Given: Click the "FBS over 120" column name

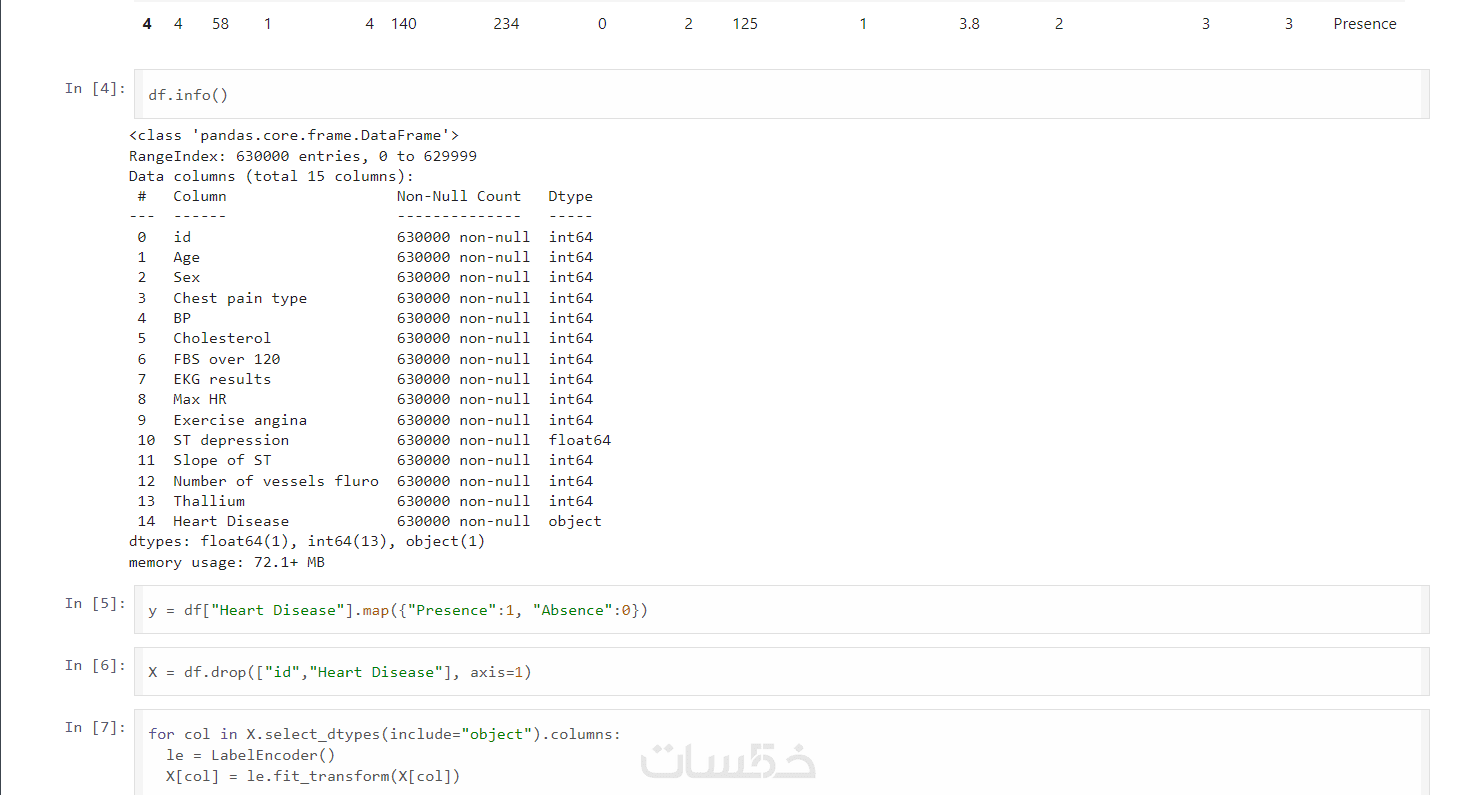Looking at the screenshot, I should coord(227,359).
